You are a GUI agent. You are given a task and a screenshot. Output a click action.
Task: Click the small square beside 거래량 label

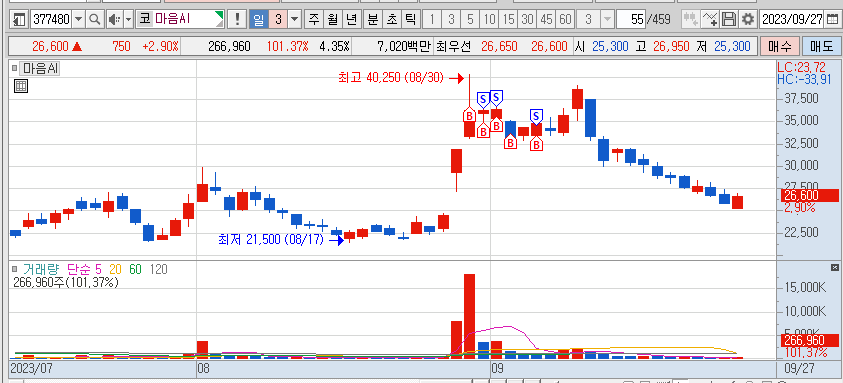pos(15,269)
